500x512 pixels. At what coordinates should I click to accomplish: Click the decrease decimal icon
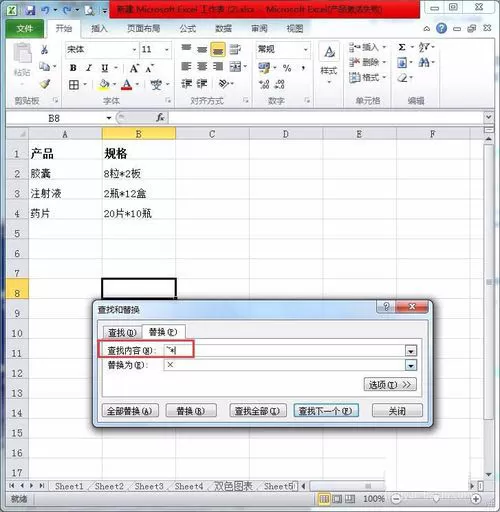(279, 84)
